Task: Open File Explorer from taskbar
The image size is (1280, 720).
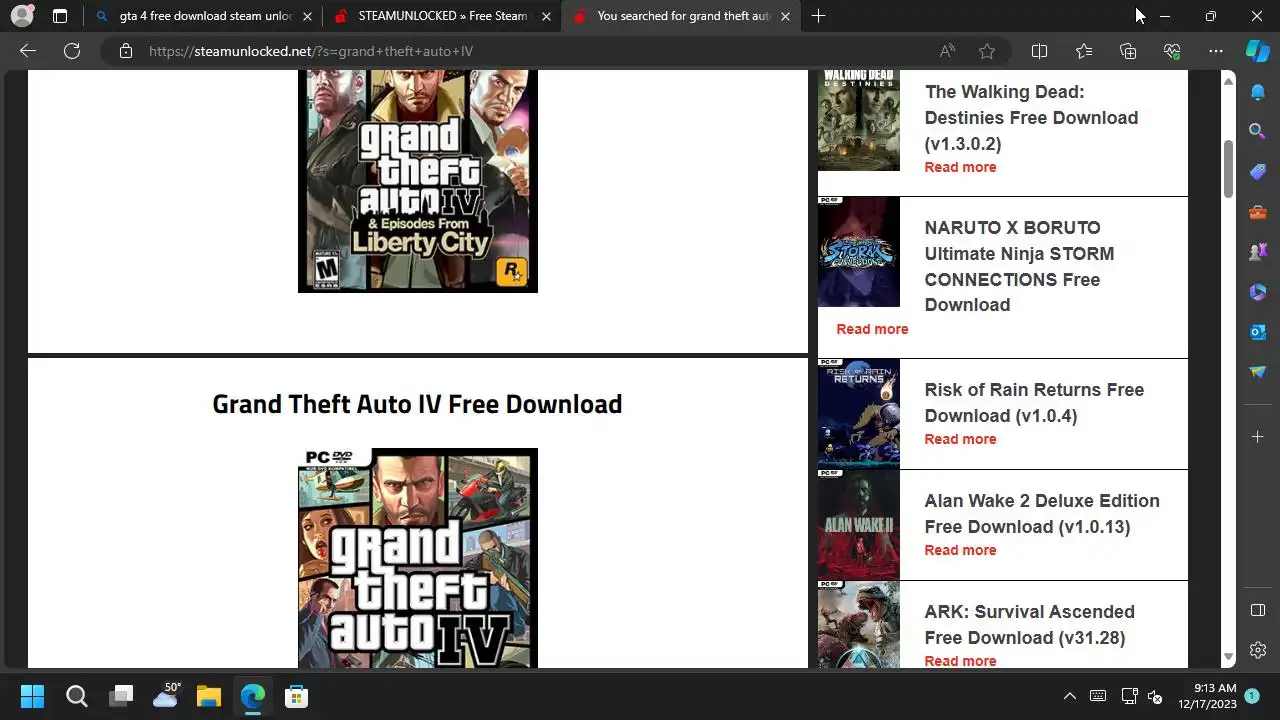Action: coord(208,696)
